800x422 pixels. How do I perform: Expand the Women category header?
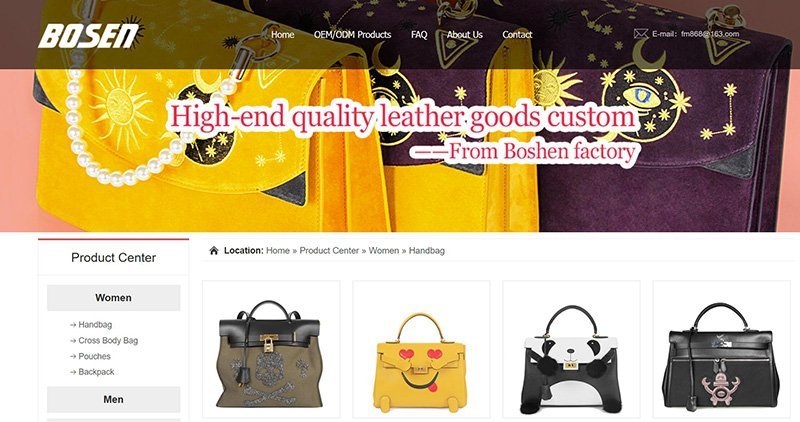[x=113, y=297]
